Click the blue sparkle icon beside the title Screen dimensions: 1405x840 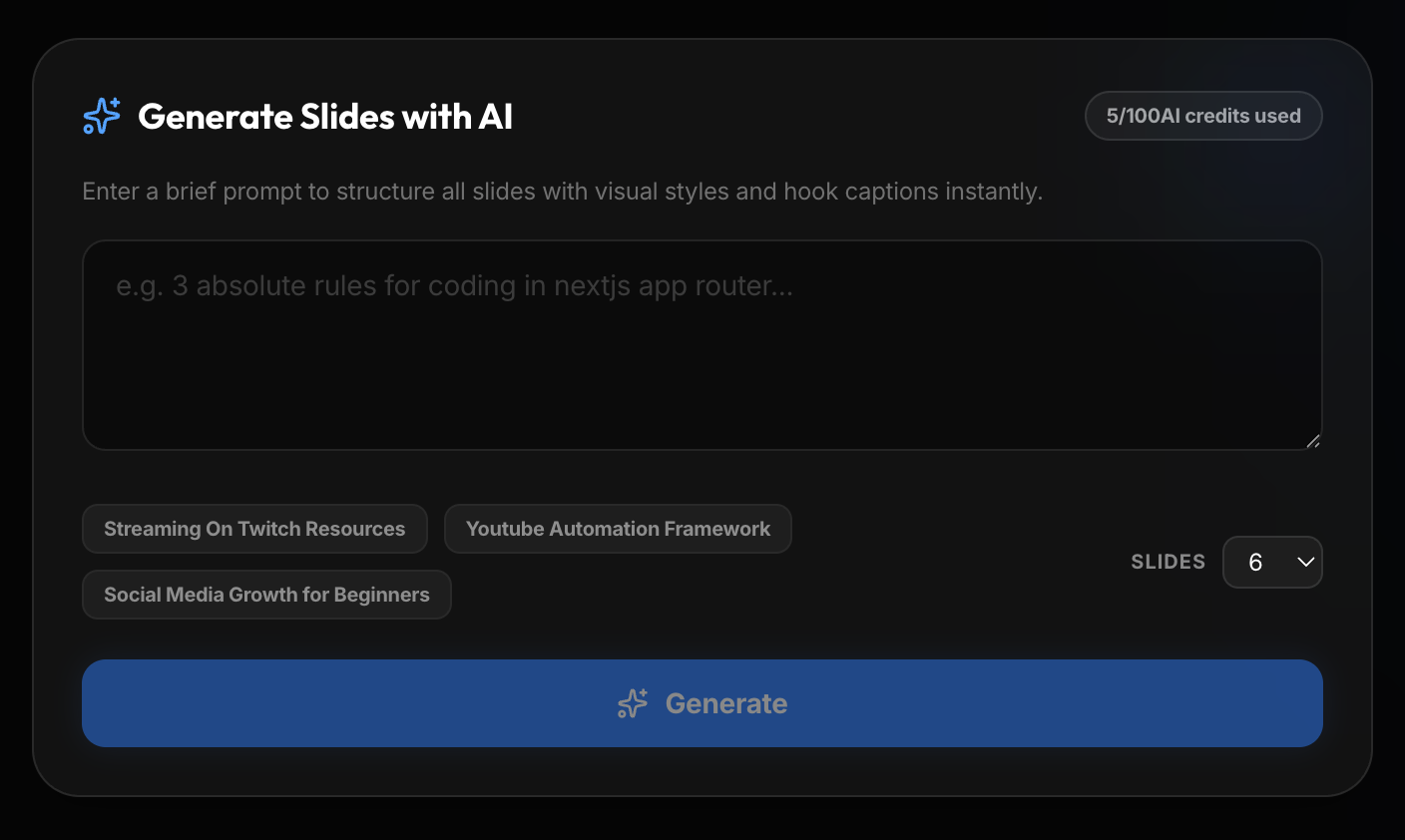[102, 116]
